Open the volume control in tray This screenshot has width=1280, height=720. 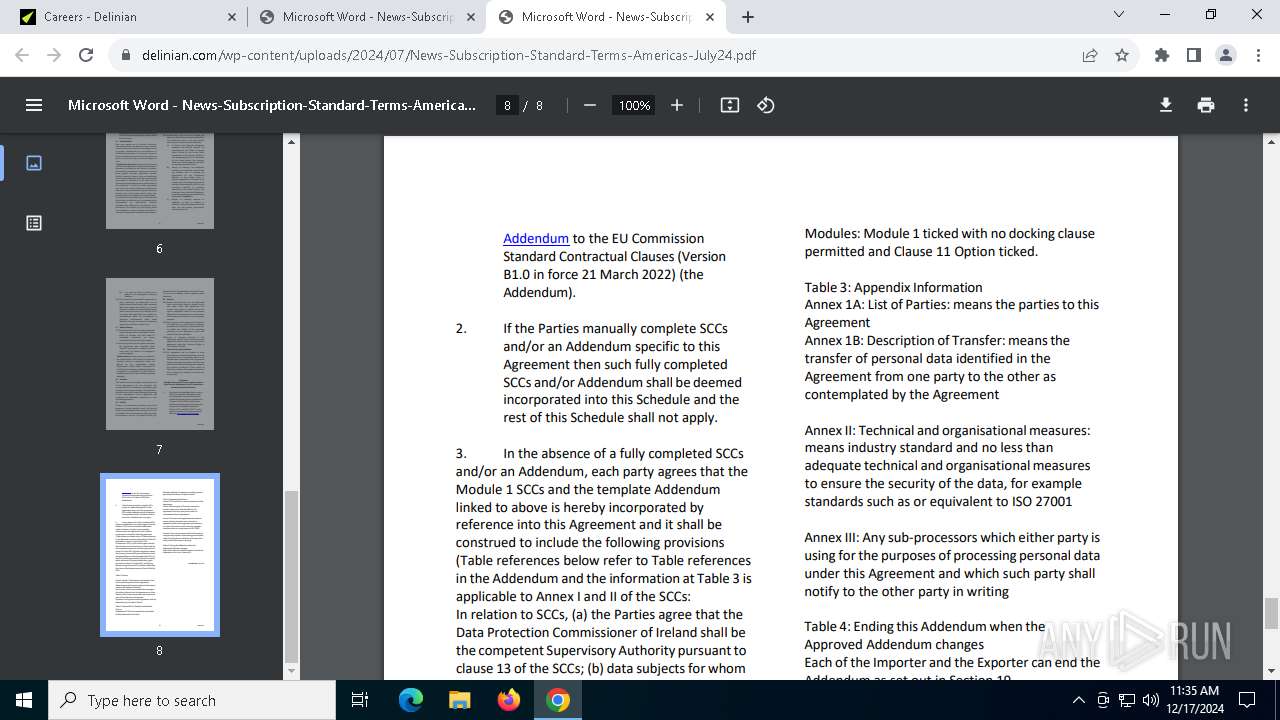[x=1150, y=700]
